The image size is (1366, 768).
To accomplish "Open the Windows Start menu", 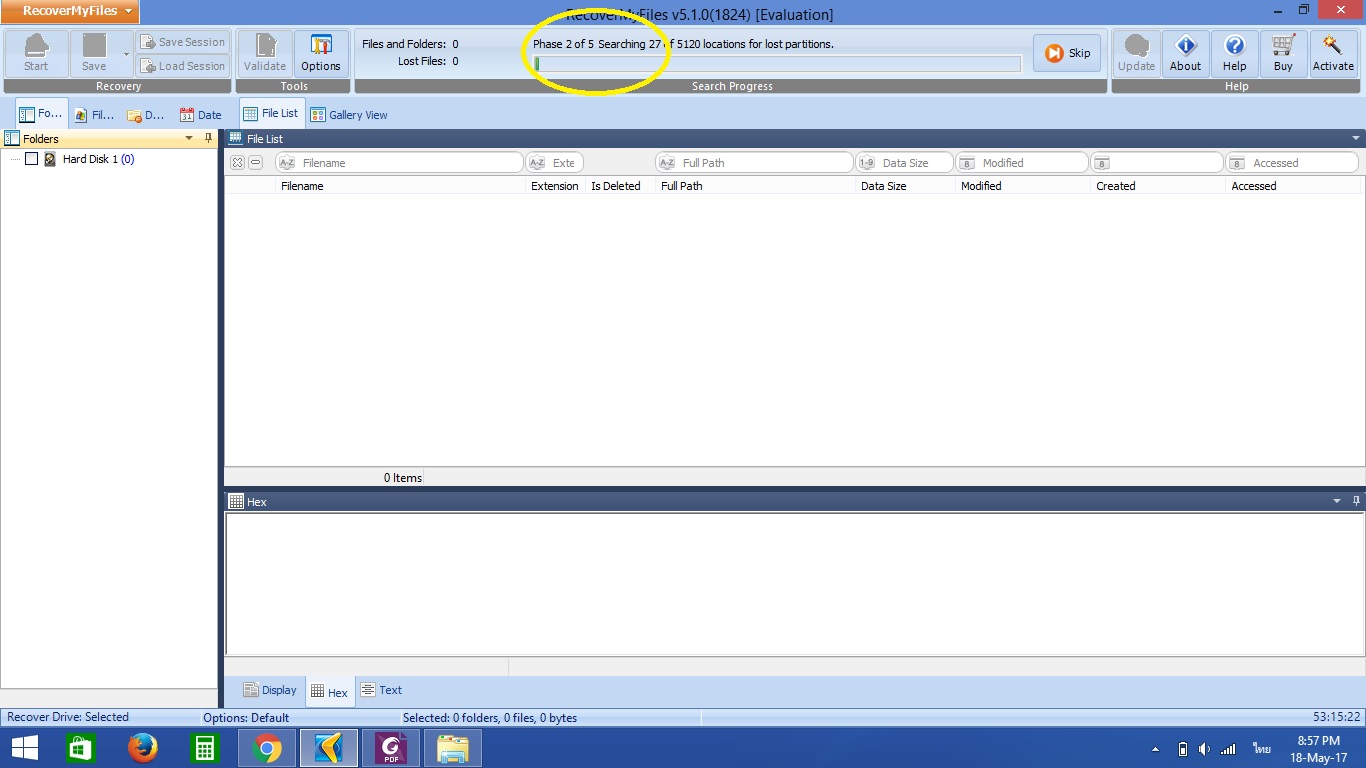I will coord(25,748).
